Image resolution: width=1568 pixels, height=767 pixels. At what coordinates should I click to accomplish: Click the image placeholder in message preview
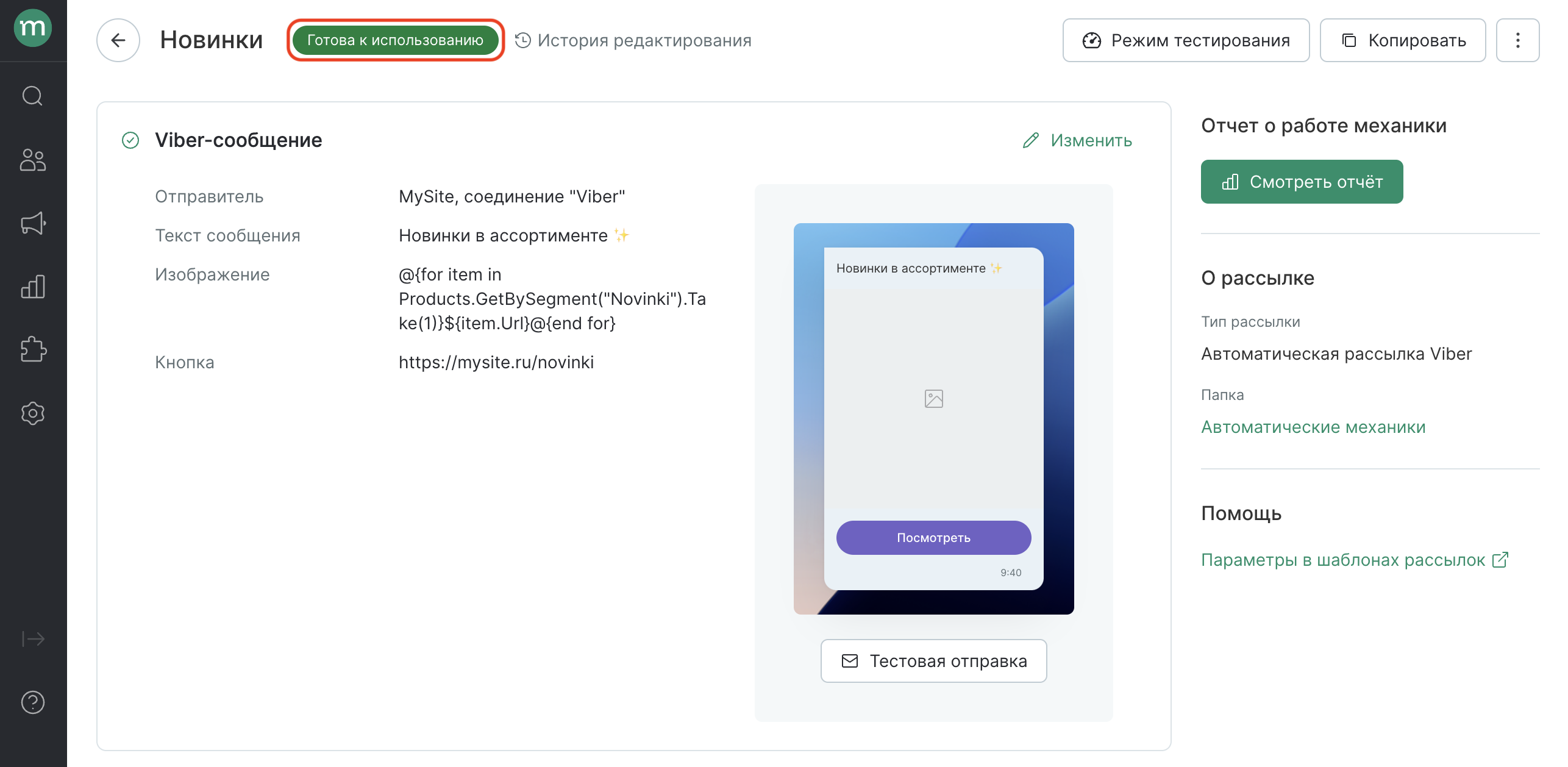pyautogui.click(x=933, y=399)
